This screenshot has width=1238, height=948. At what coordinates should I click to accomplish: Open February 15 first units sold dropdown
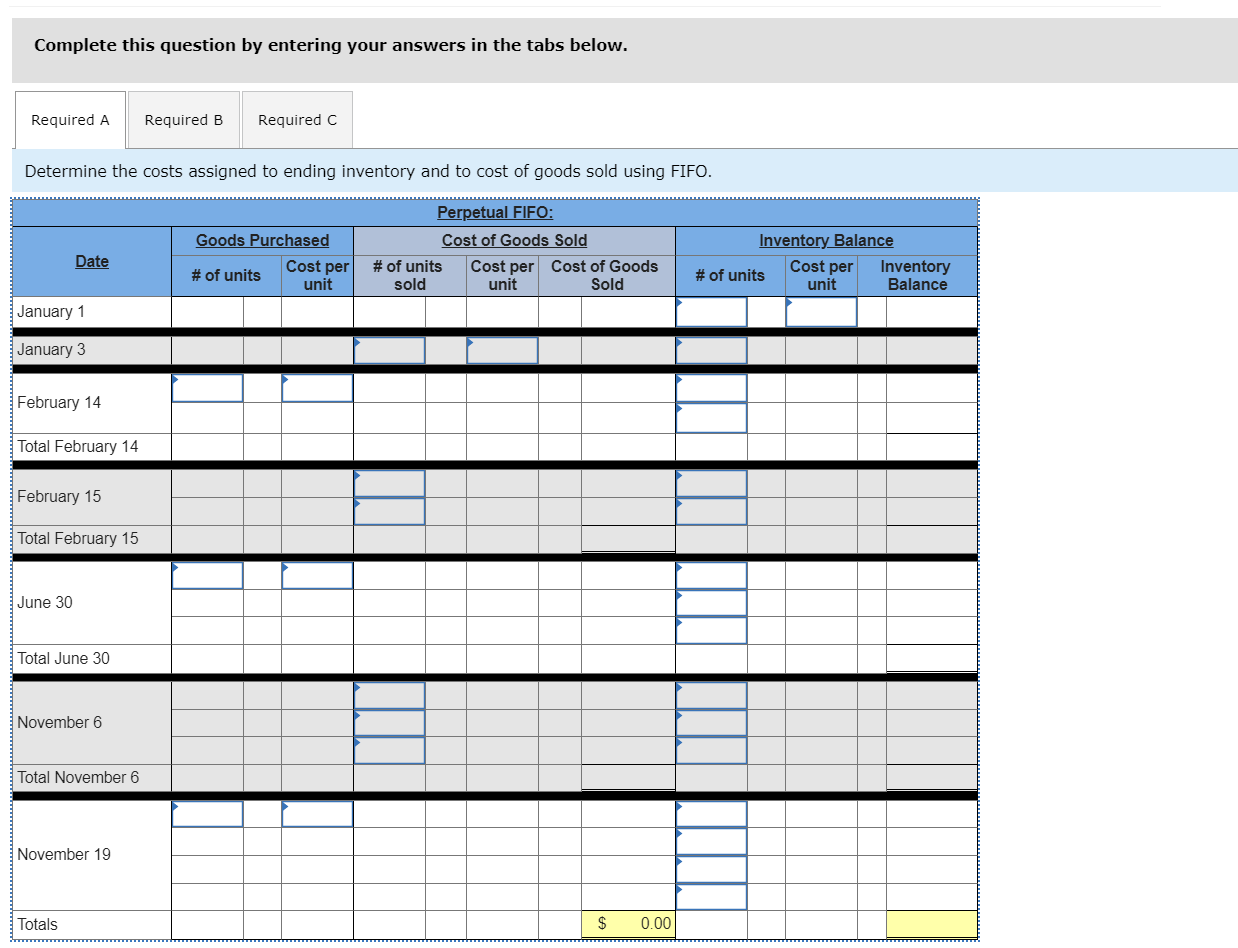(x=389, y=484)
